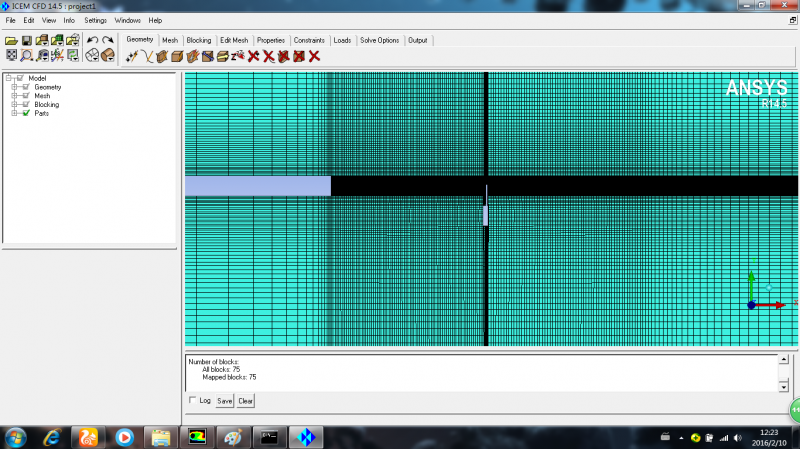The image size is (800, 449).
Task: Toggle Model checkbox in tree
Action: pyautogui.click(x=20, y=78)
